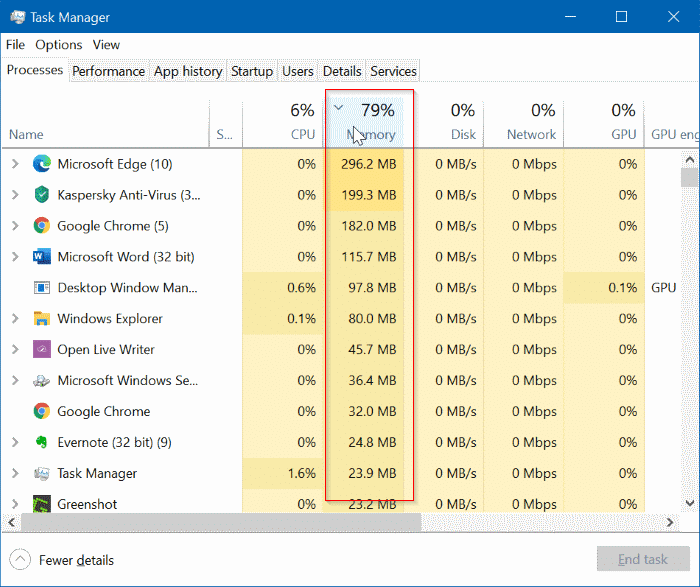
Task: Click the Google Chrome (5) icon
Action: (42, 226)
